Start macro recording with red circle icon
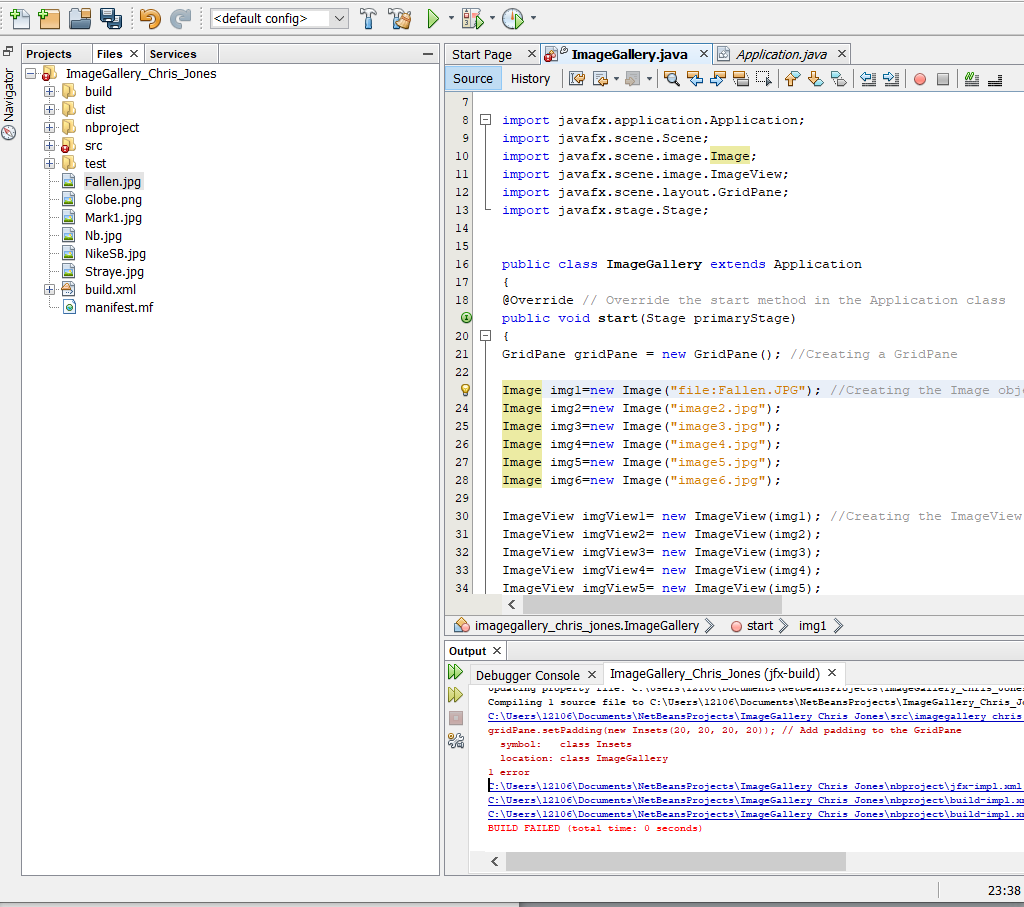Screen dimensions: 1024x907 coord(920,79)
